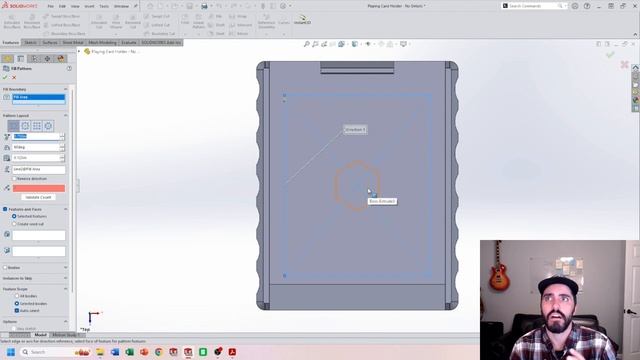
Task: Collapse the Feature Scope section
Action: pyautogui.click(x=65, y=289)
